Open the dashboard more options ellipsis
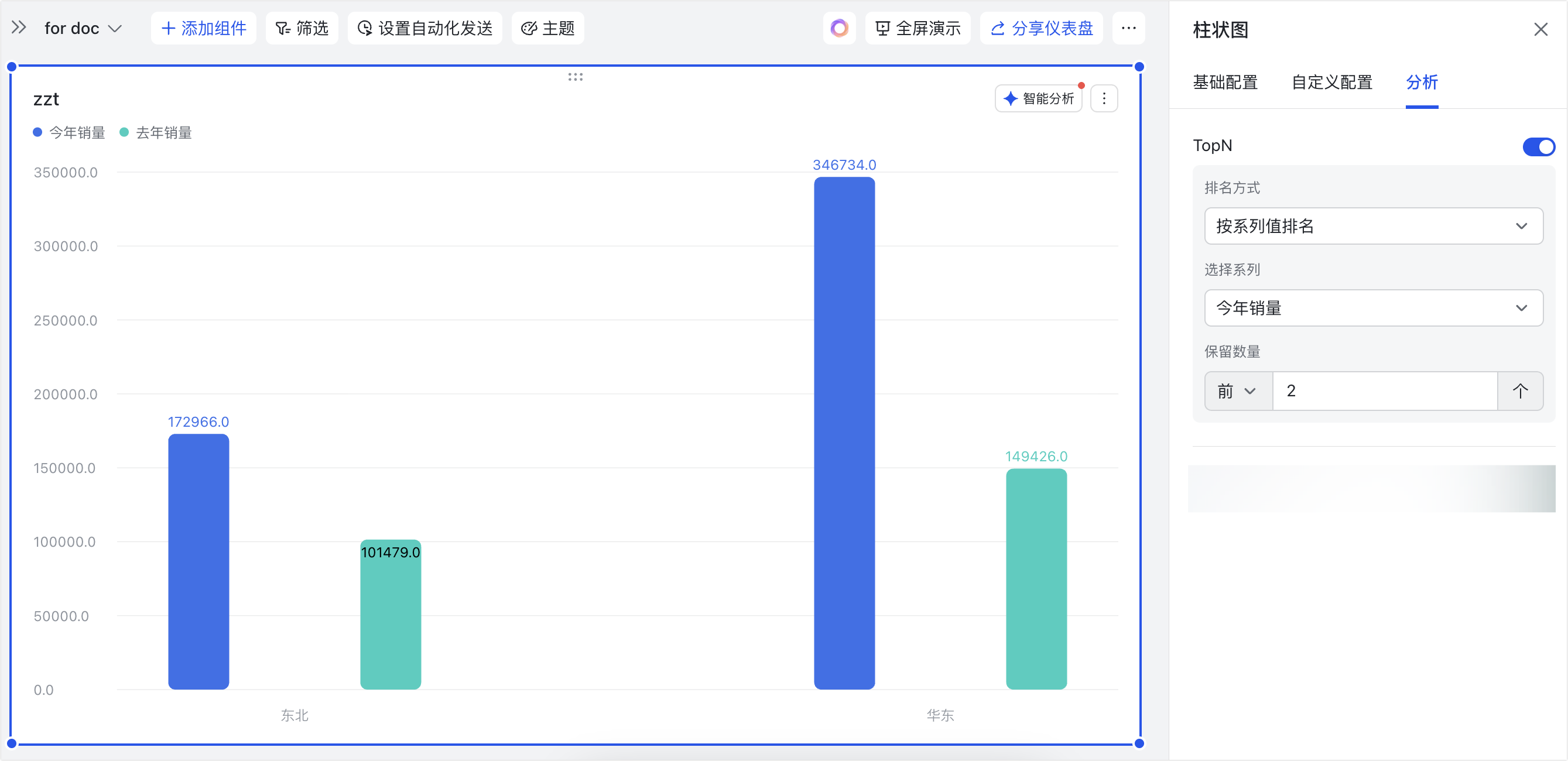Screen dimensions: 1568x761 tap(1128, 28)
